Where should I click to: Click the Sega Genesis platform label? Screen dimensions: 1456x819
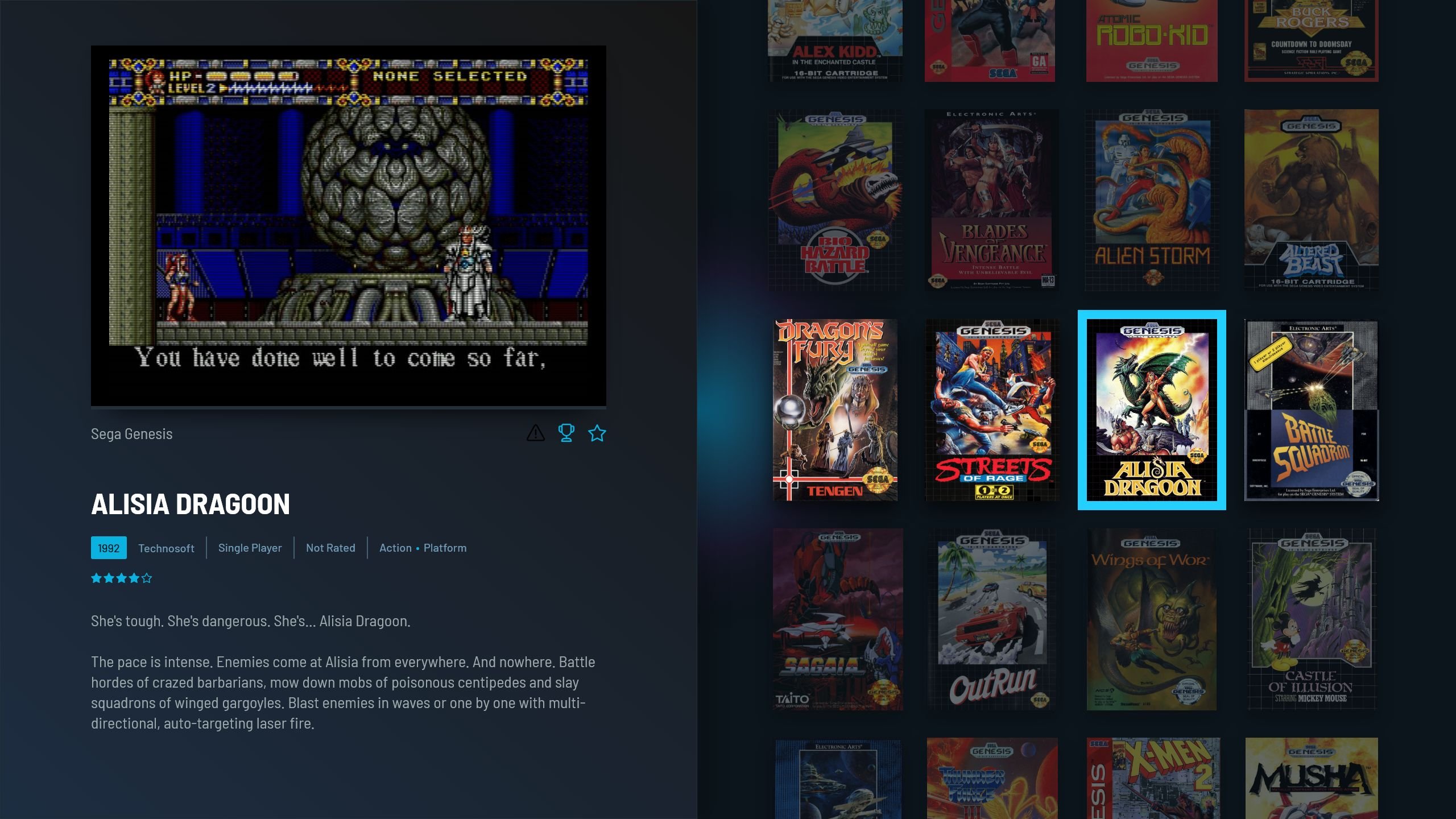tap(131, 434)
